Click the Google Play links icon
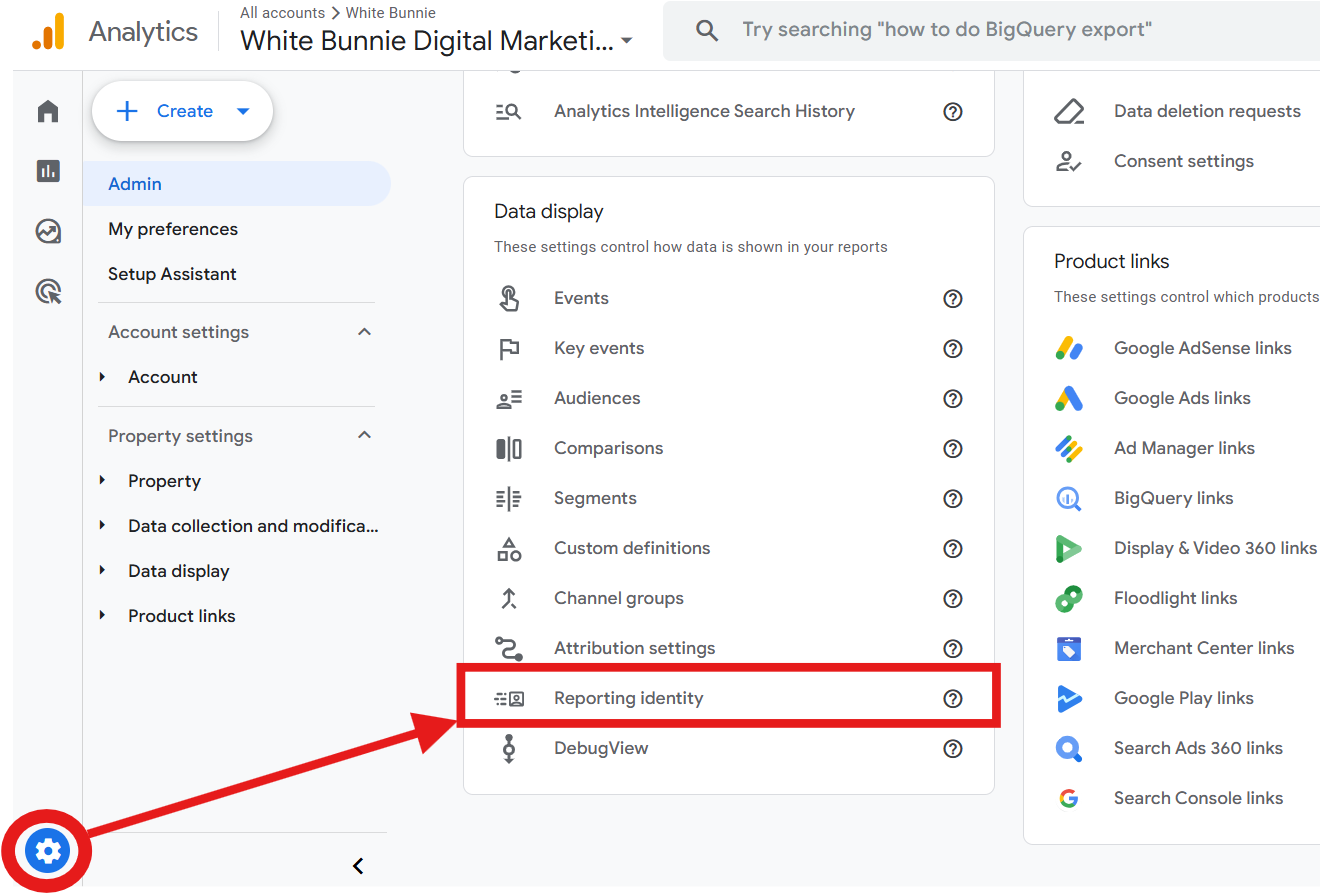 tap(1069, 698)
